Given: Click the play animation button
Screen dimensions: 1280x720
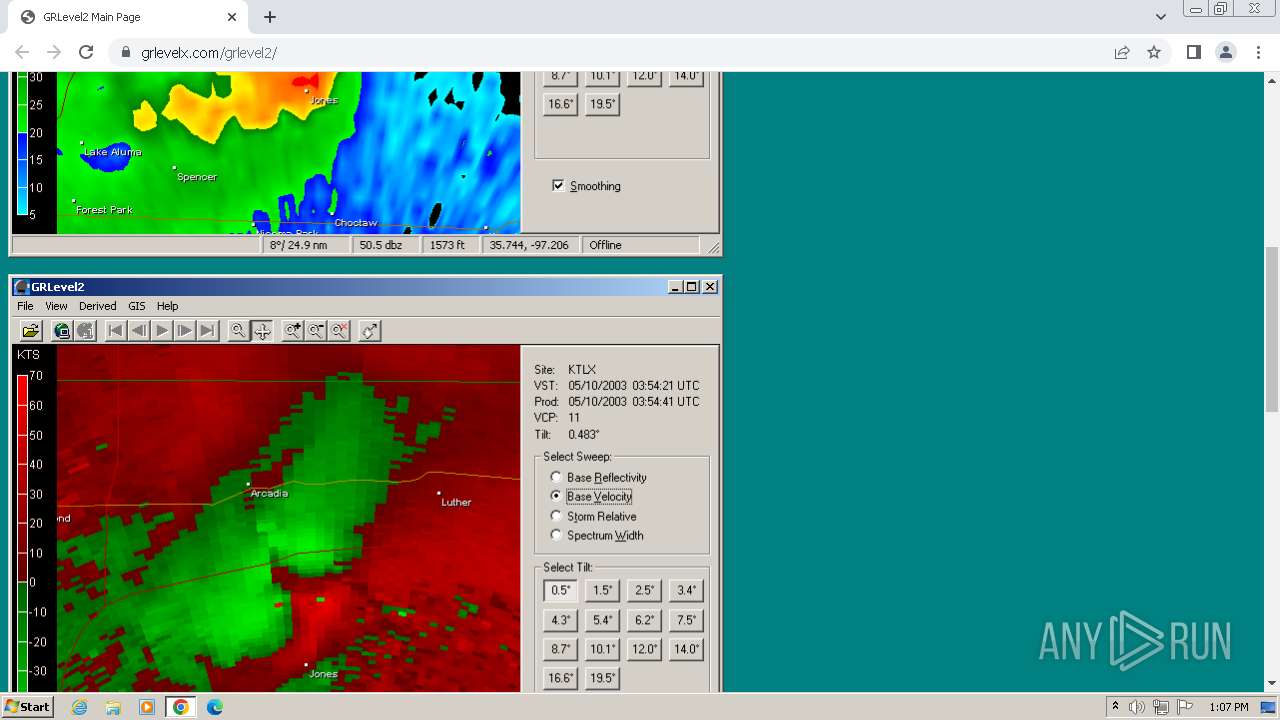Looking at the screenshot, I should pos(162,331).
